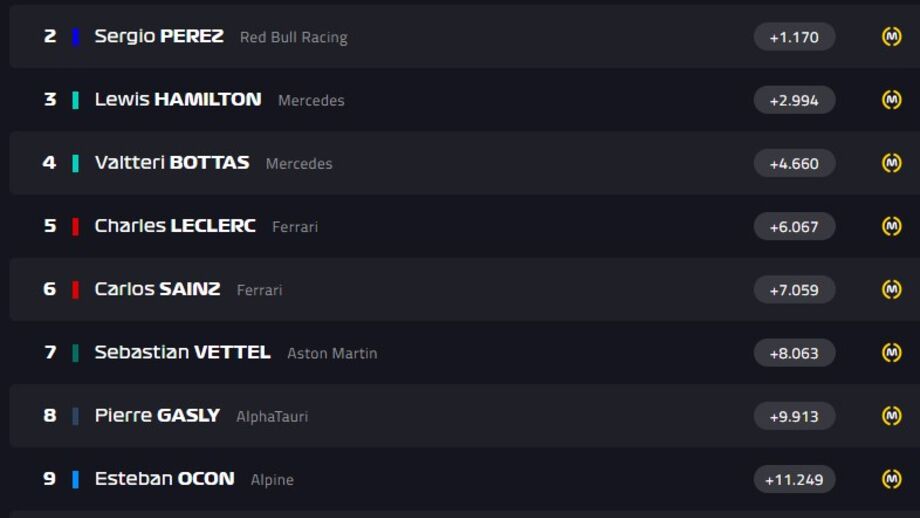The height and width of the screenshot is (518, 920).
Task: Select the +2.994 gap pill
Action: click(794, 100)
